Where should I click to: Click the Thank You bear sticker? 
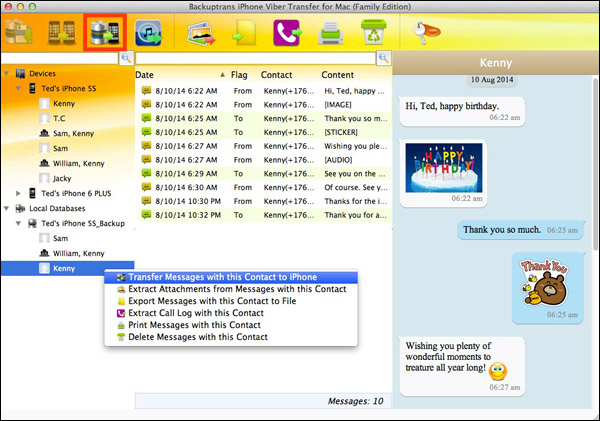pyautogui.click(x=543, y=282)
